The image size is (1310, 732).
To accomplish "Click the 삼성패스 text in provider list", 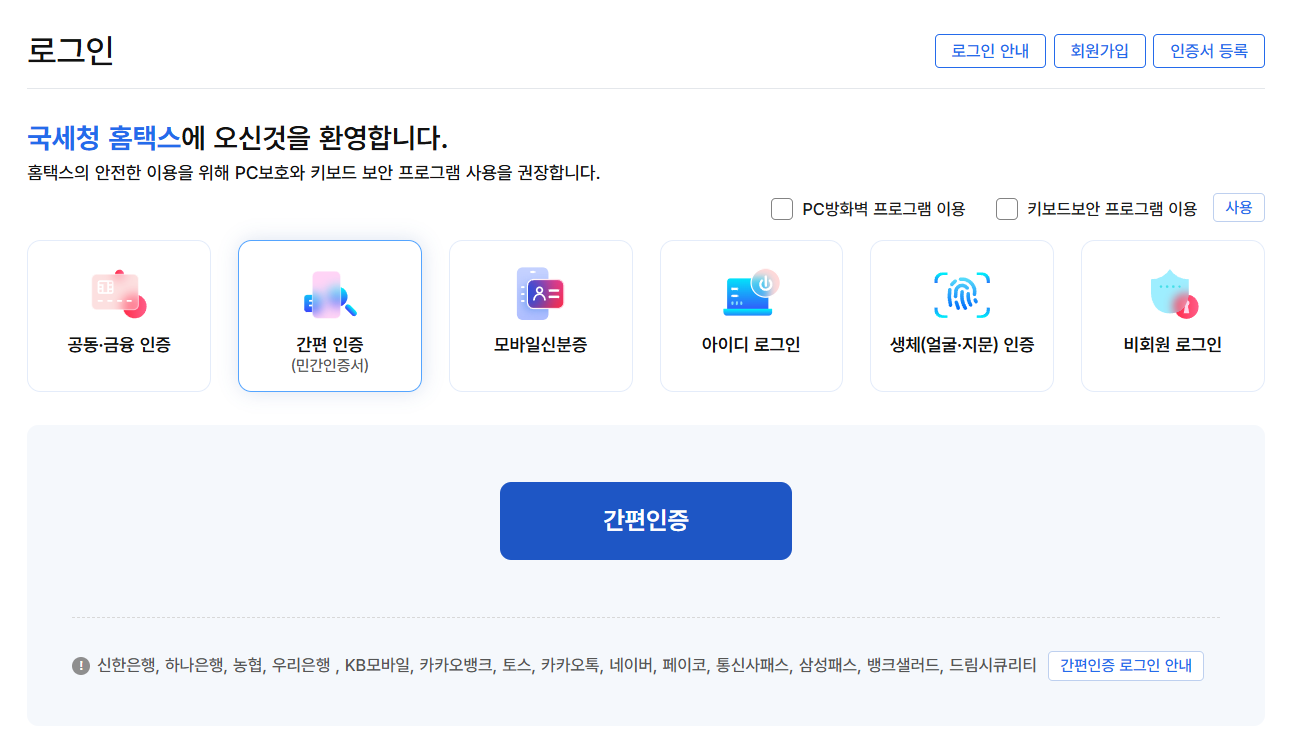I will coord(828,666).
